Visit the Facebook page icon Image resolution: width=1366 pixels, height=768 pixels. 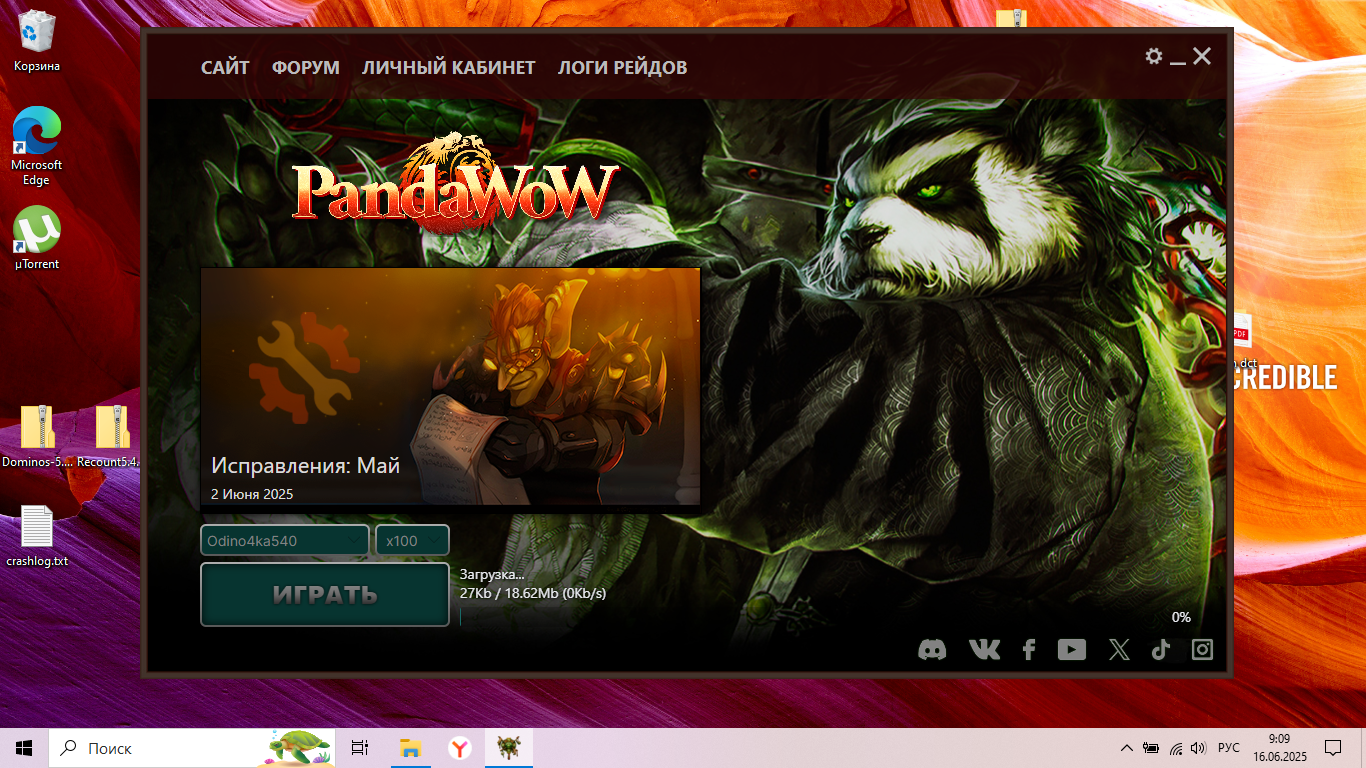point(1029,650)
